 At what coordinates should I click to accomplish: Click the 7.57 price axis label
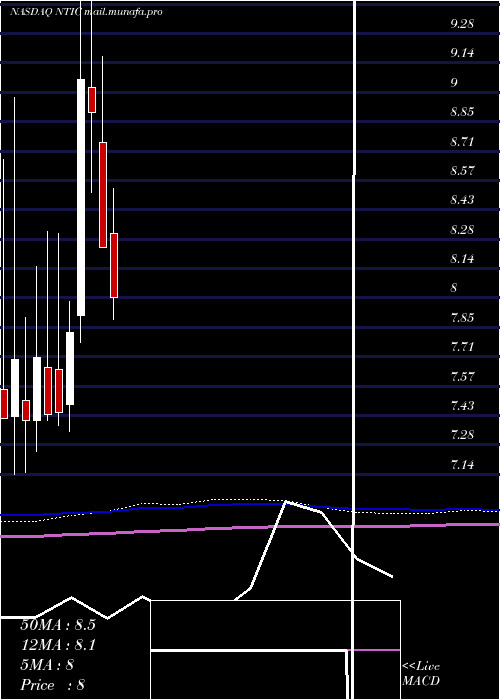[x=462, y=377]
